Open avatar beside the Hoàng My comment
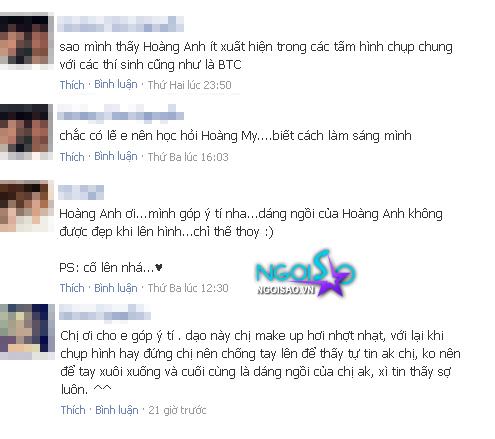The image size is (495, 439). coord(26,131)
